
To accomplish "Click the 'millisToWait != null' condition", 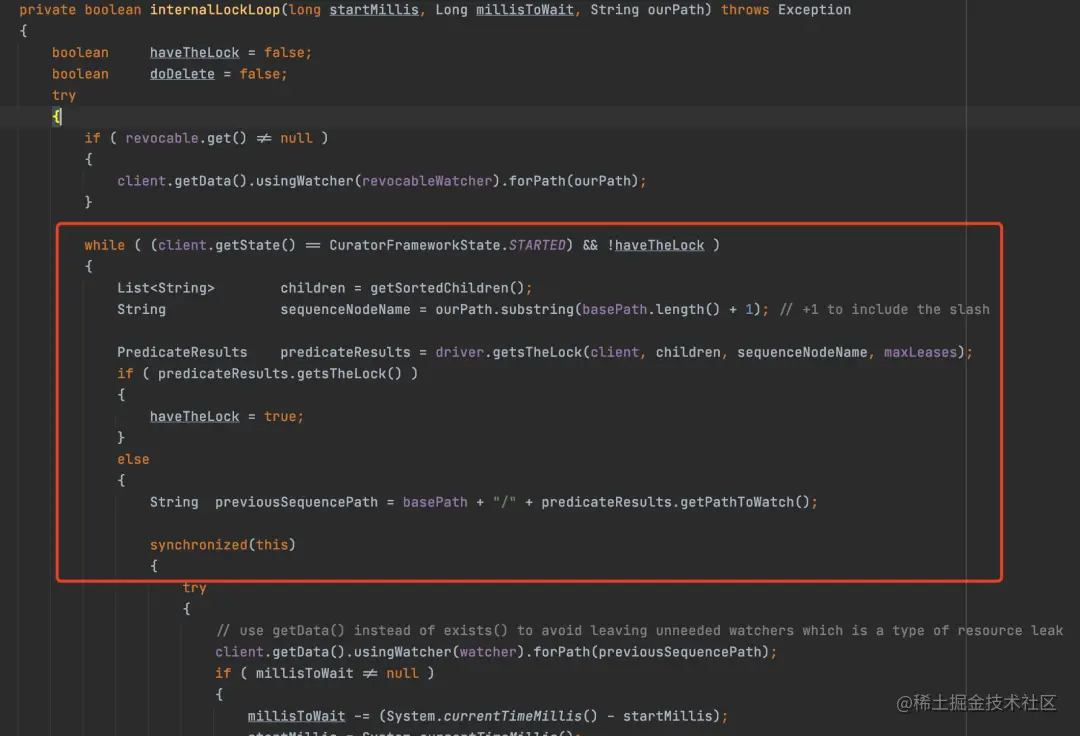I will (x=337, y=673).
